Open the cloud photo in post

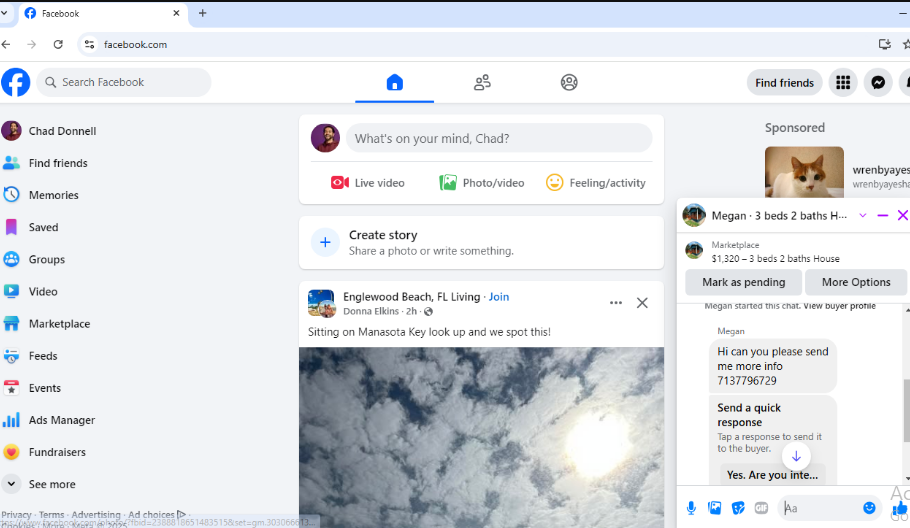(x=481, y=437)
